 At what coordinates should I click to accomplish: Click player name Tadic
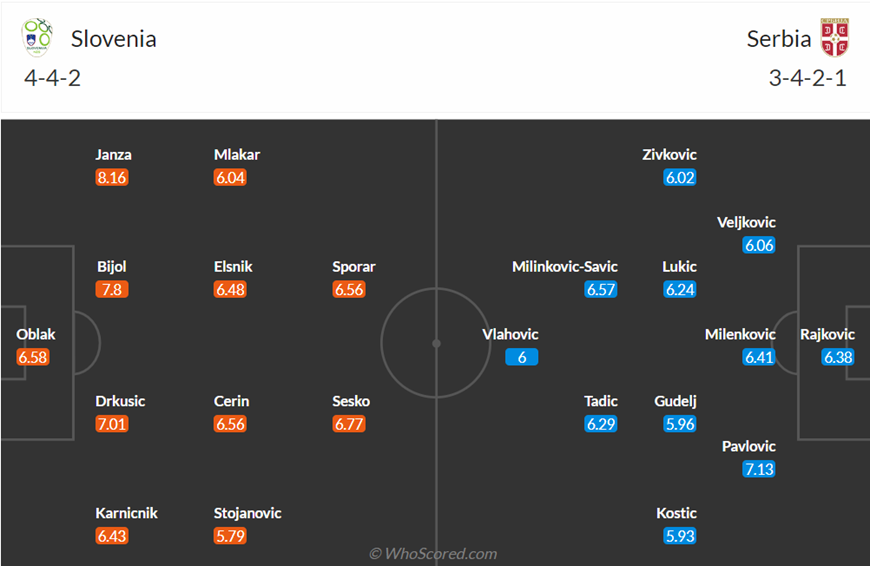click(600, 401)
